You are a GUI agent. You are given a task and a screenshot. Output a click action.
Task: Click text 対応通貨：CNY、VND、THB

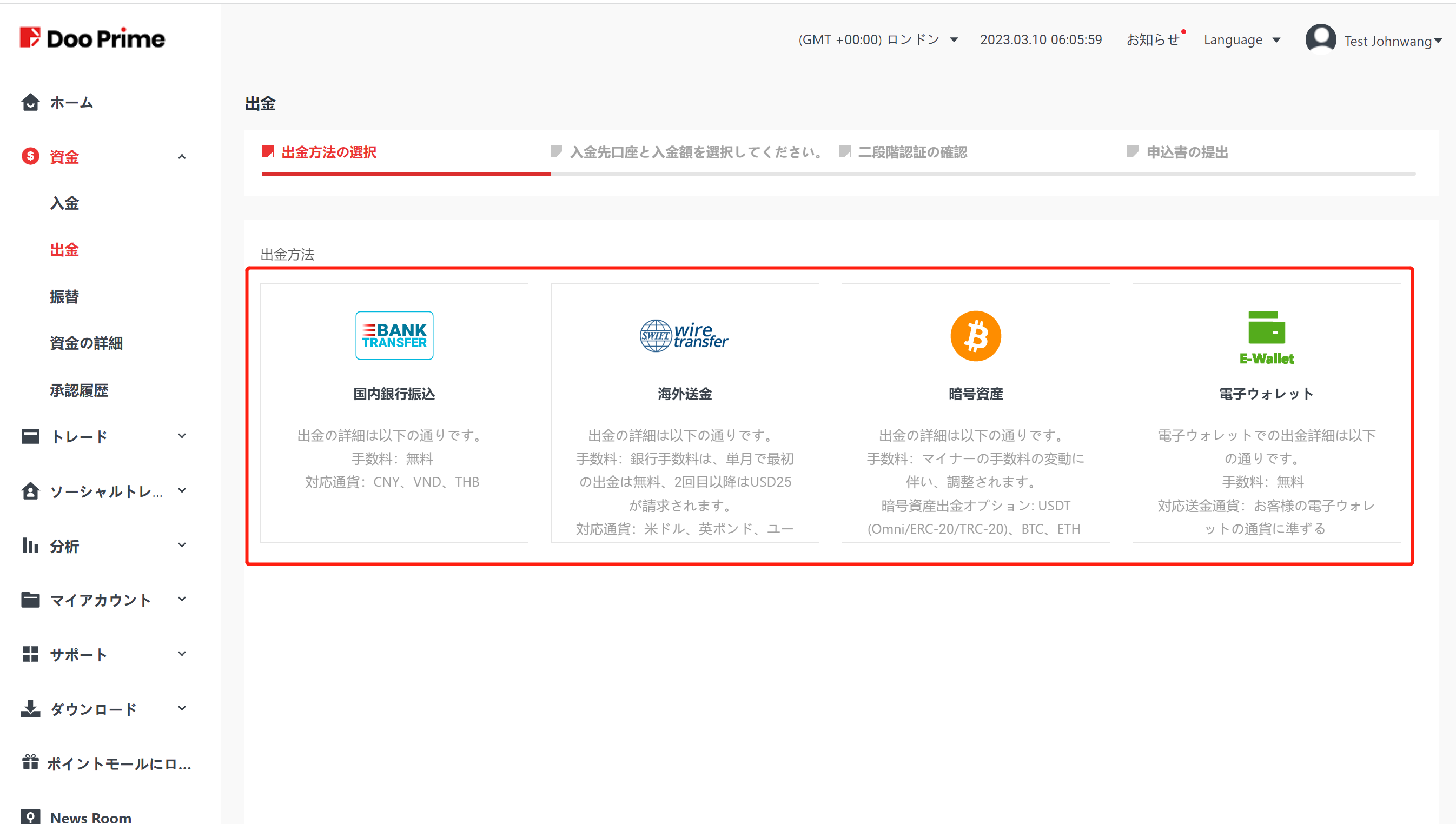392,482
